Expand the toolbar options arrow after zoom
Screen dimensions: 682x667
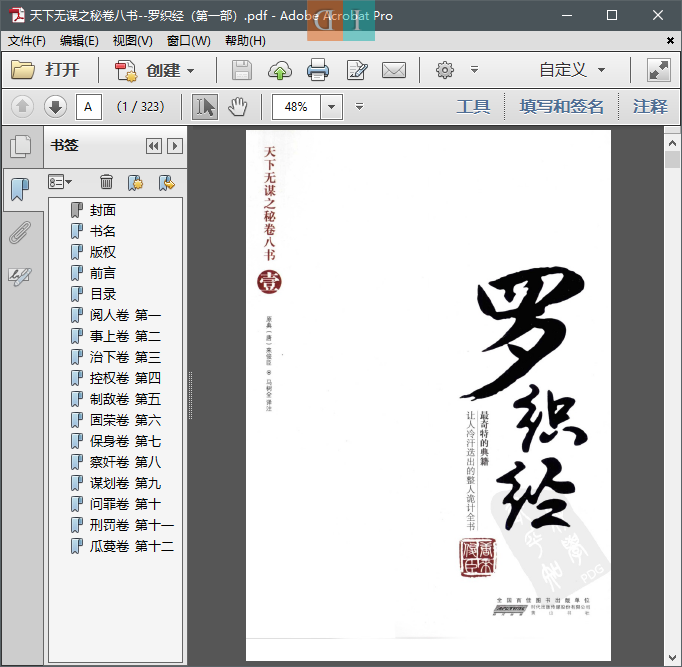[359, 107]
